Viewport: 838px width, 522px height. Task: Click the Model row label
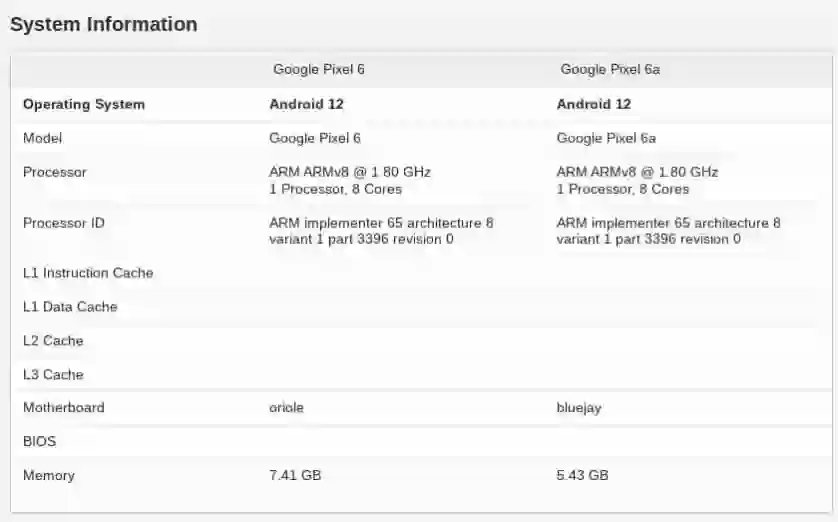[42, 138]
